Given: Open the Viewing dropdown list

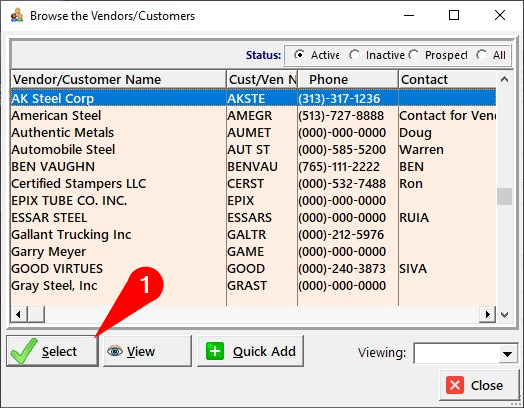Looking at the screenshot, I should [x=507, y=354].
